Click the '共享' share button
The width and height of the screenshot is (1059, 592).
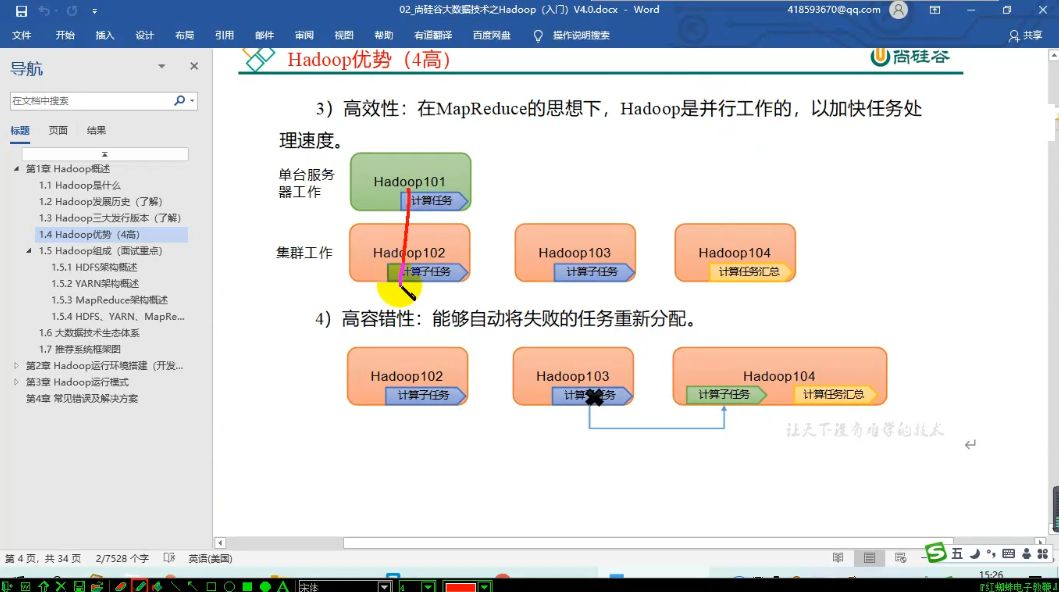[1026, 35]
